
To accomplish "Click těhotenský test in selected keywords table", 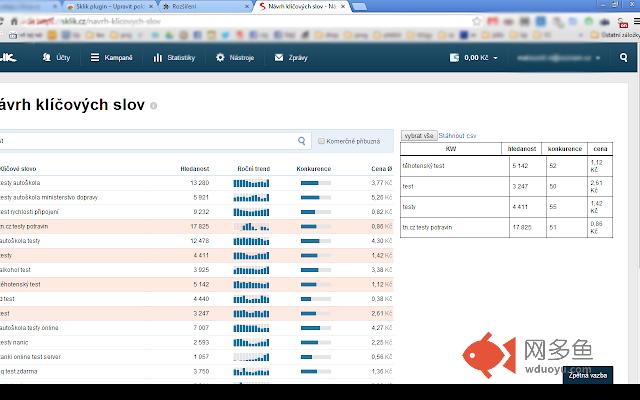I will pos(423,166).
